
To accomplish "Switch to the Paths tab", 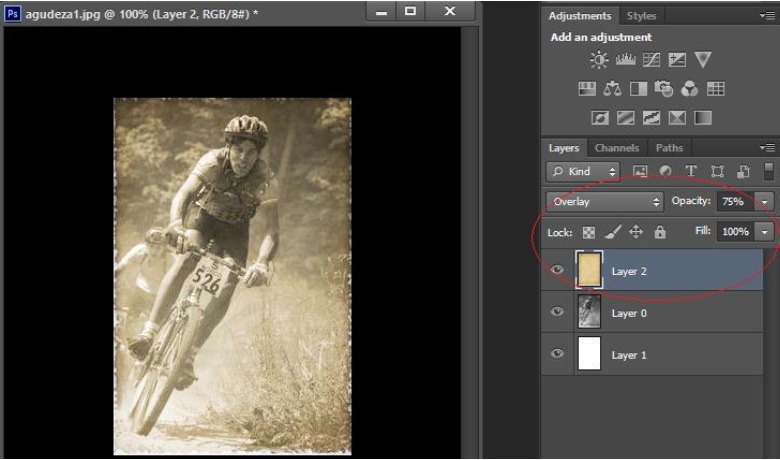I will (669, 148).
